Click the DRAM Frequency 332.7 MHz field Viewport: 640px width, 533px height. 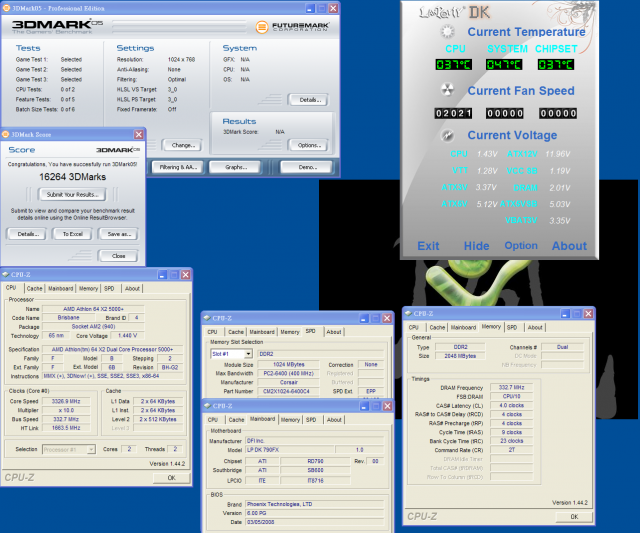[511, 387]
